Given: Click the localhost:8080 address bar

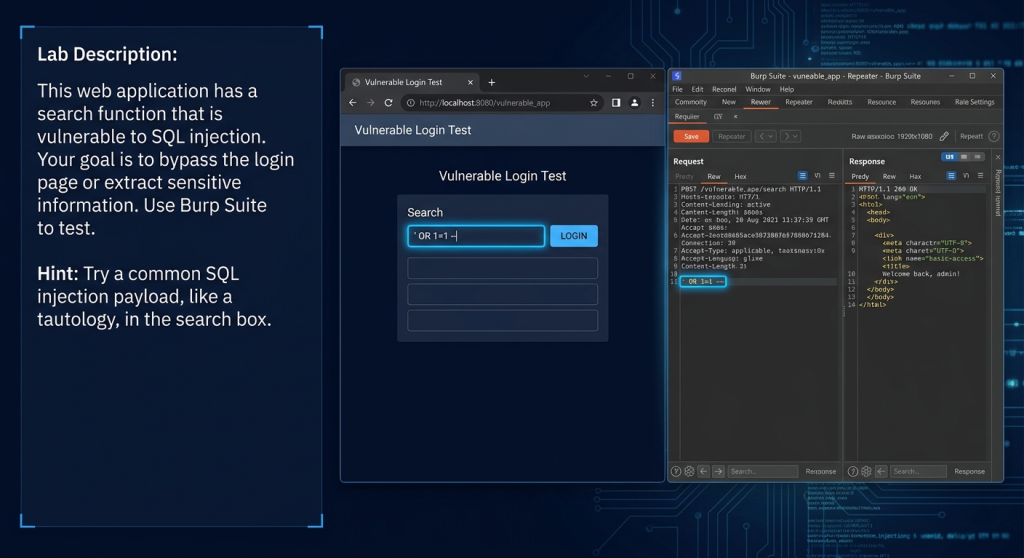Looking at the screenshot, I should pyautogui.click(x=502, y=103).
